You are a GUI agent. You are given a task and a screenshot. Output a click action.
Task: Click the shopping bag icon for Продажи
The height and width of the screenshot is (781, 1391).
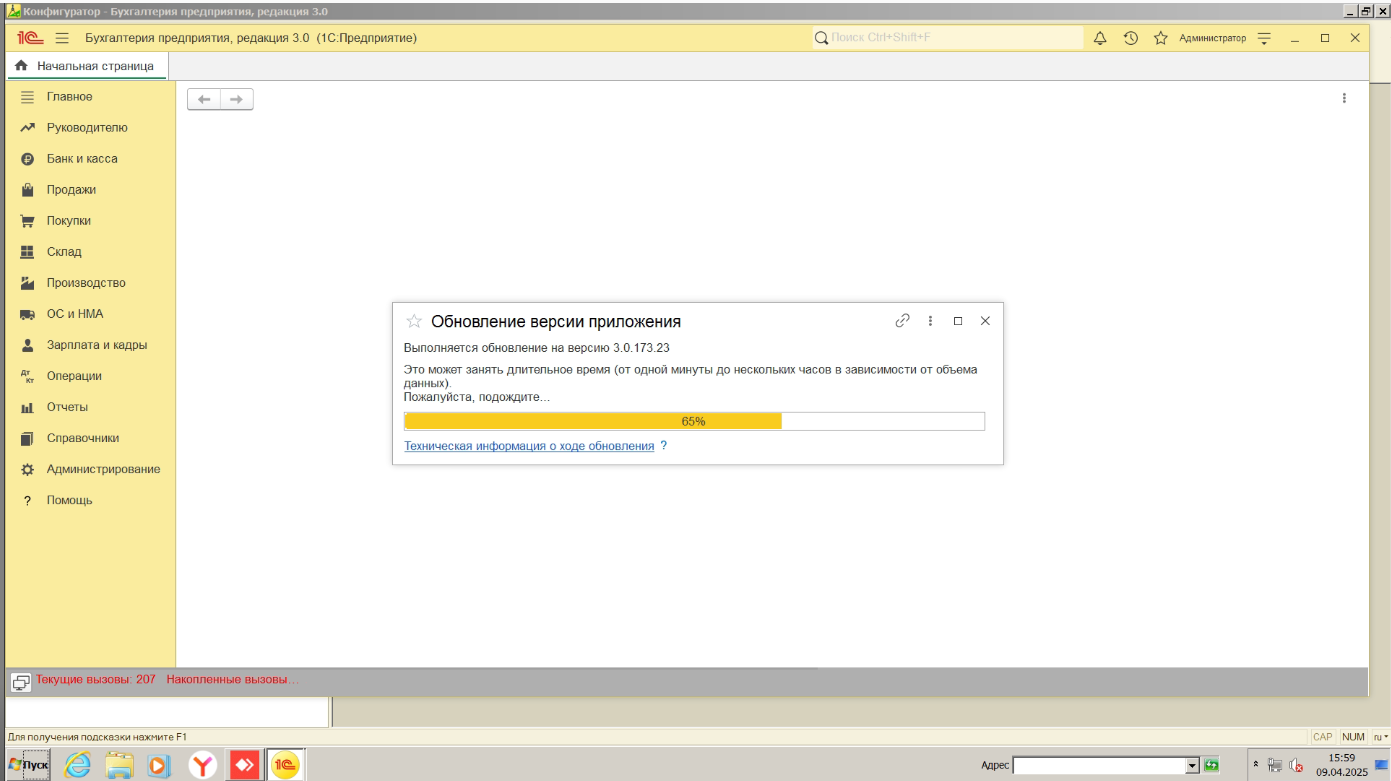pyautogui.click(x=28, y=190)
